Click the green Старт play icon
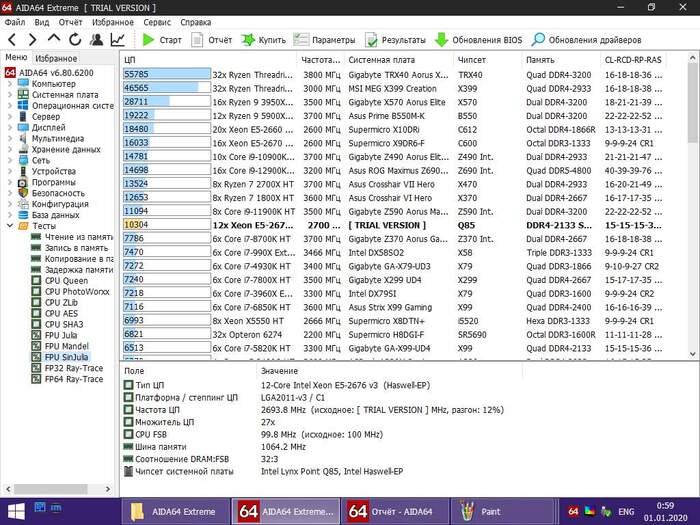Screen dimensions: 700x525 pyautogui.click(x=148, y=40)
